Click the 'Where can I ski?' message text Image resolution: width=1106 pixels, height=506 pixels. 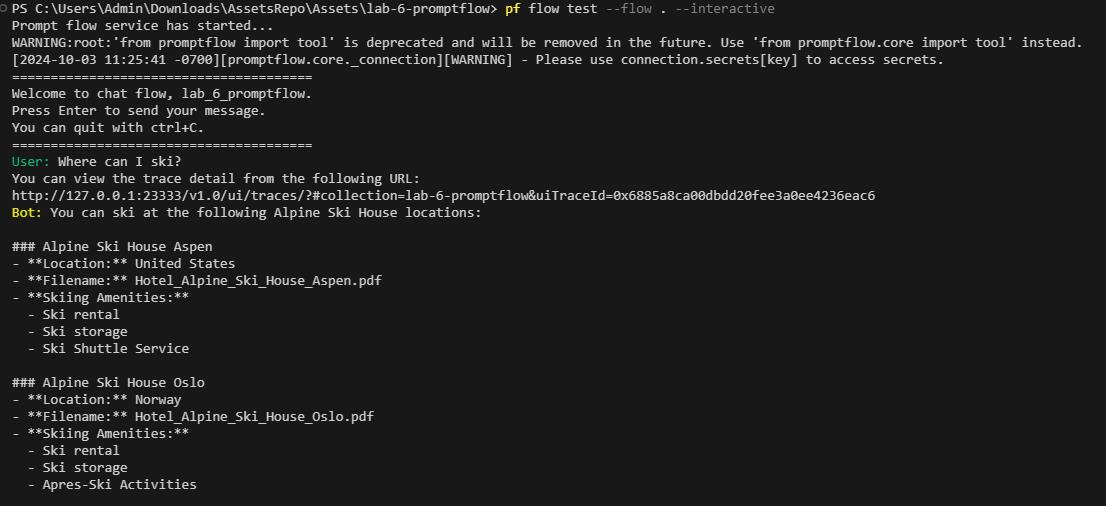coord(120,162)
